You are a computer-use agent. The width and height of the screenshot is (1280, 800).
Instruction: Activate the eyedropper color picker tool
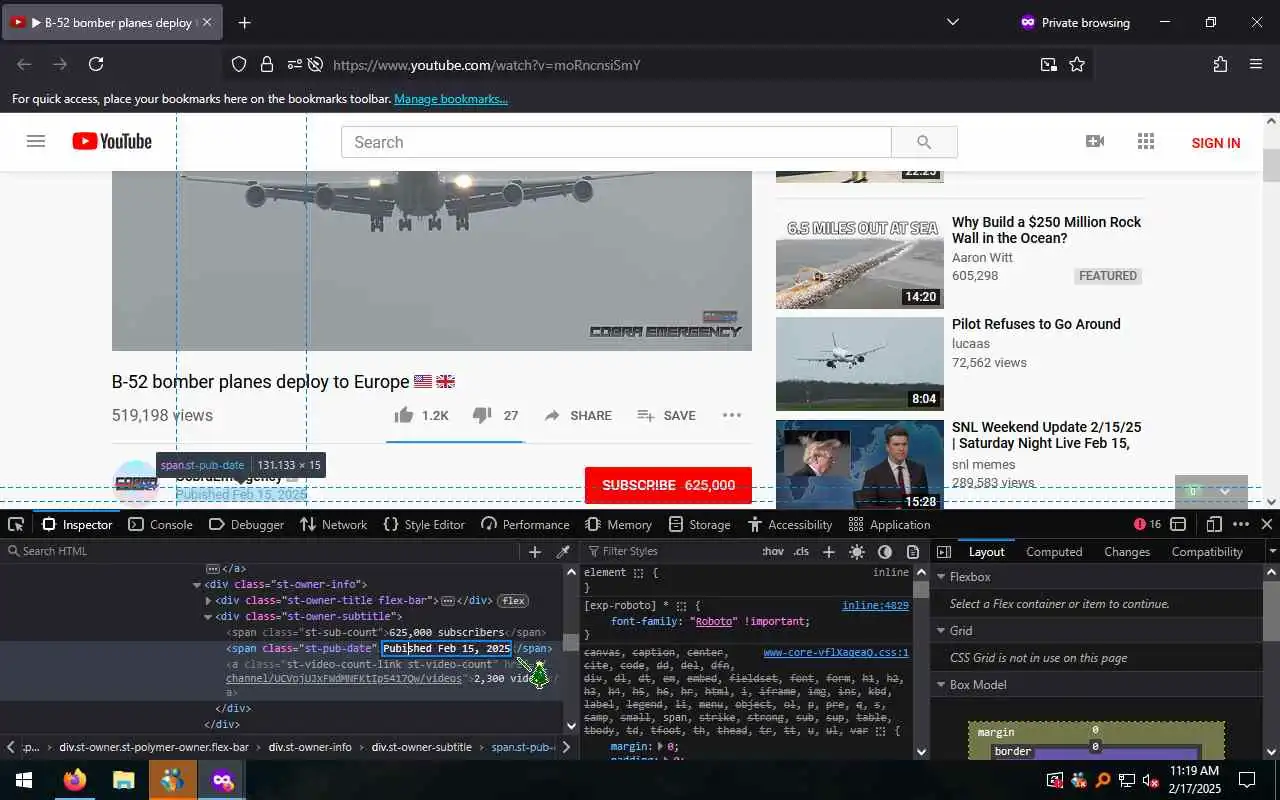pyautogui.click(x=563, y=551)
